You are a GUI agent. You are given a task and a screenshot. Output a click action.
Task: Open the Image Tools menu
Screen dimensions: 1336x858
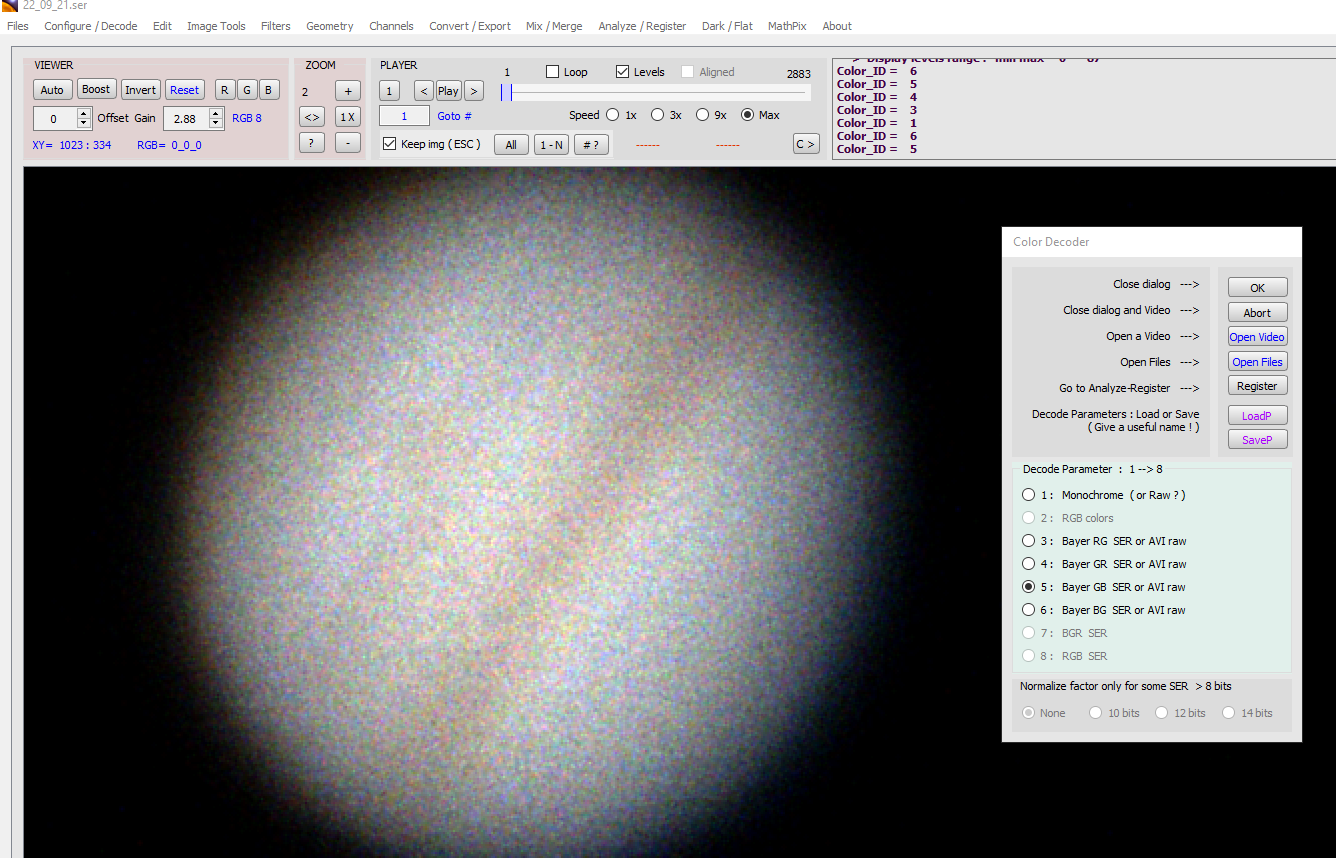click(216, 26)
